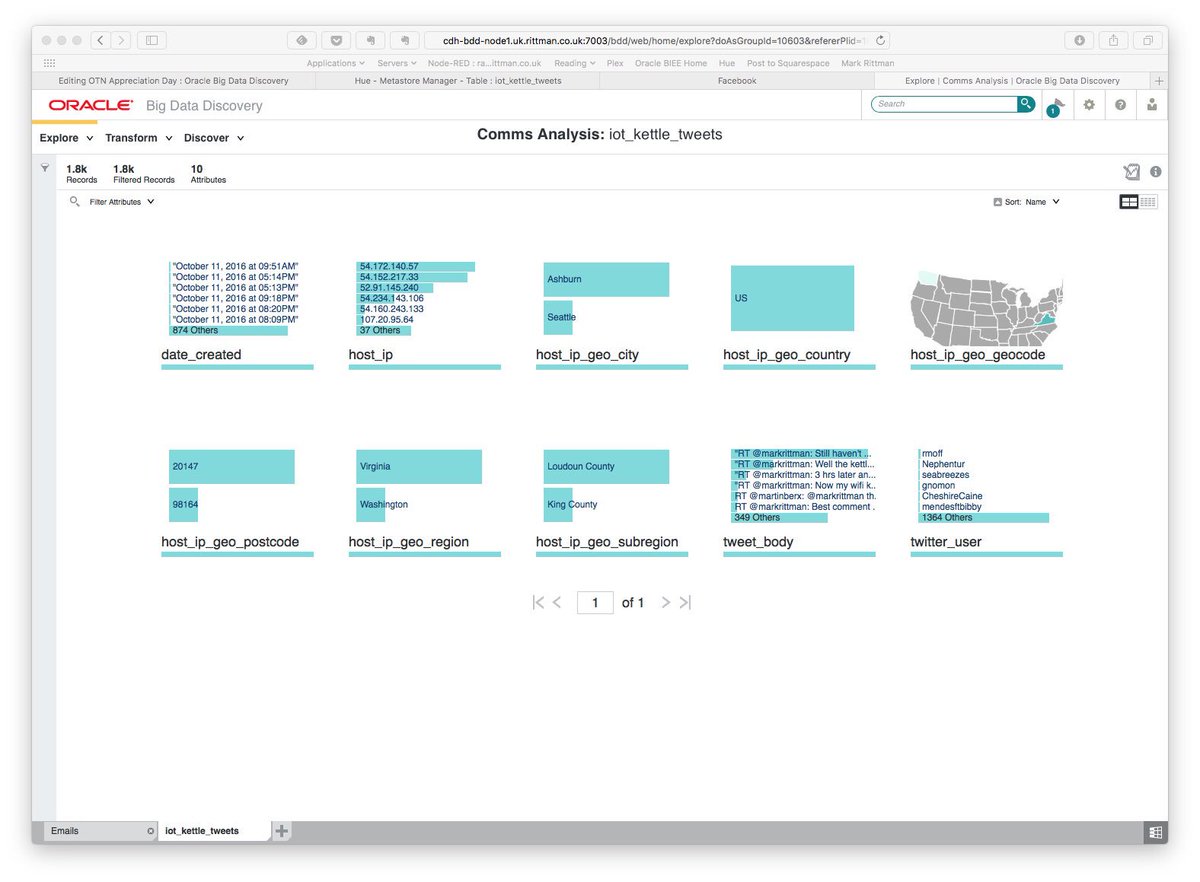Open the Discover dropdown menu
The height and width of the screenshot is (882, 1200).
click(x=214, y=138)
